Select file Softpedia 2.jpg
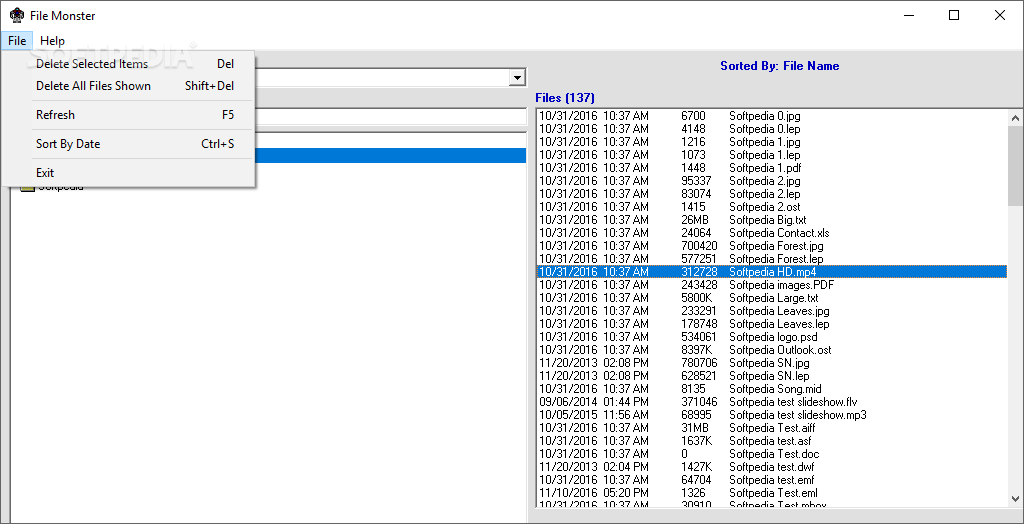Image resolution: width=1024 pixels, height=524 pixels. [771, 181]
